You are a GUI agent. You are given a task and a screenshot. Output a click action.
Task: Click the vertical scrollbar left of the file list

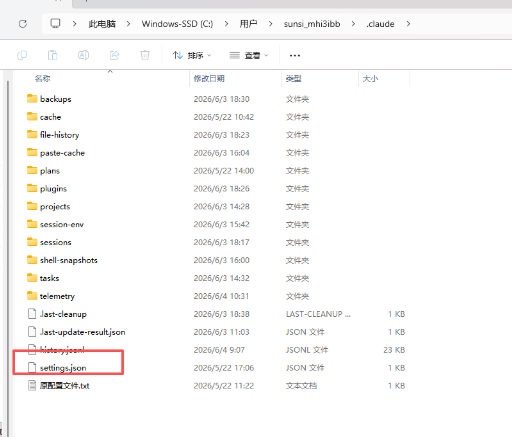point(8,253)
